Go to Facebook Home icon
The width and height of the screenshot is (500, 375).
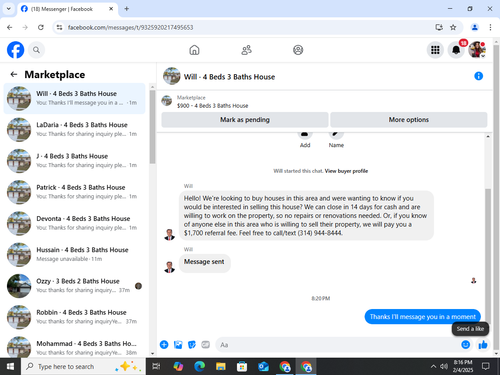pyautogui.click(x=194, y=50)
